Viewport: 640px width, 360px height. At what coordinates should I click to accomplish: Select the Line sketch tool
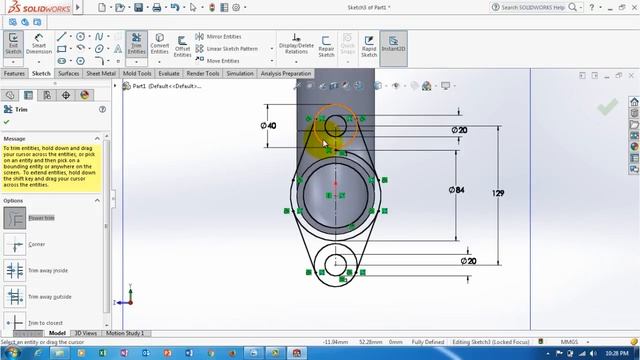[62, 37]
